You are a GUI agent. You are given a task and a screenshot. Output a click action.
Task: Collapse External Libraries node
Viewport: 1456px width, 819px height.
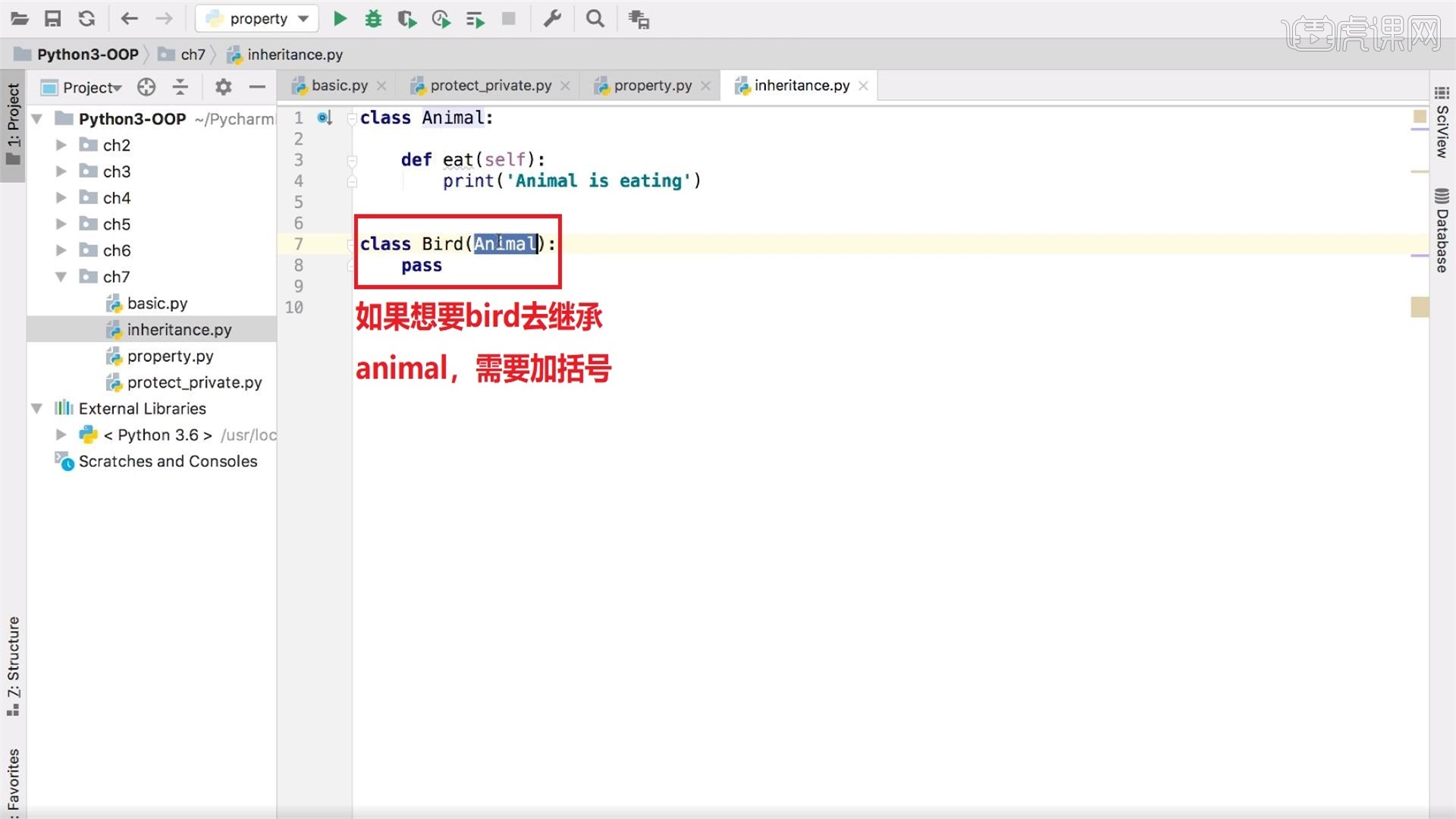click(36, 409)
